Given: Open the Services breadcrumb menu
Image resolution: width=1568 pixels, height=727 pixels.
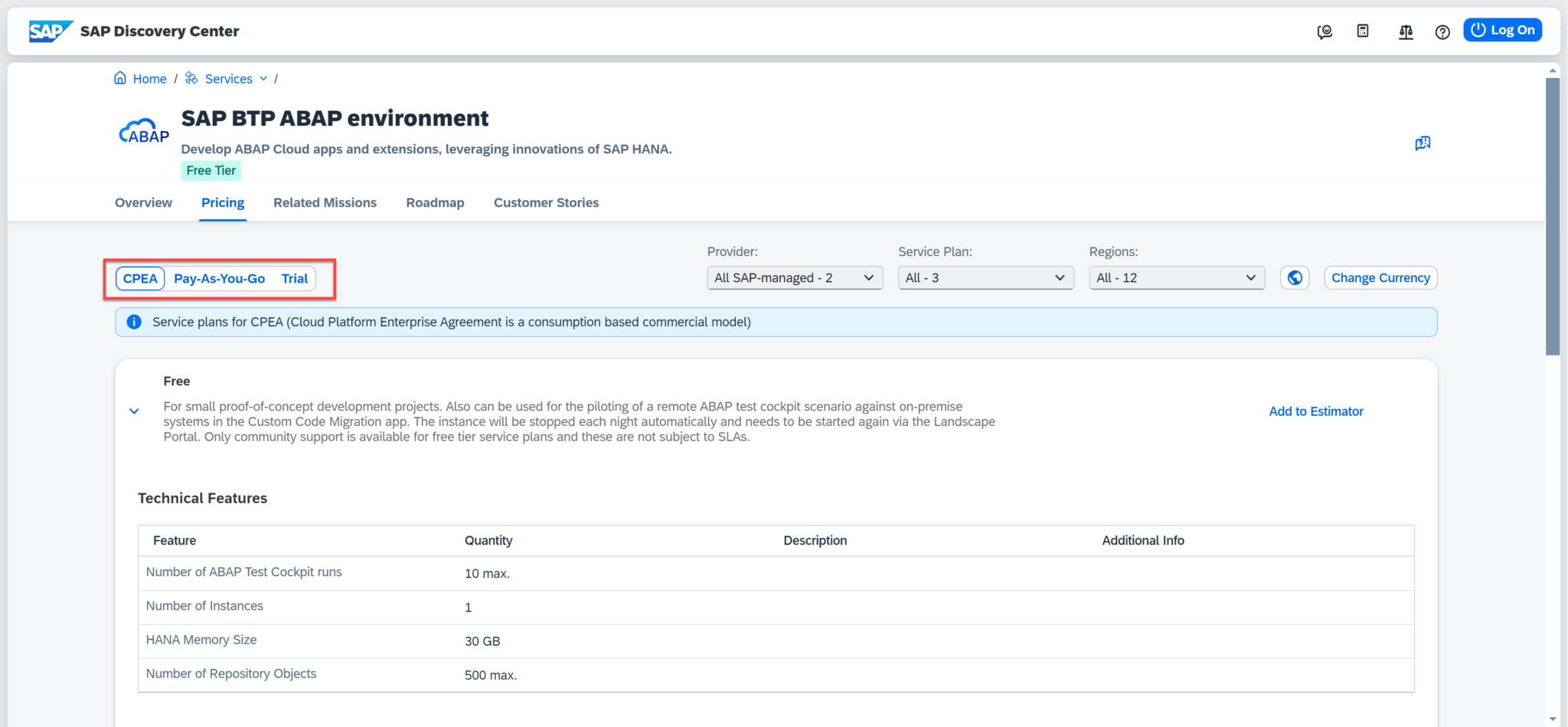Looking at the screenshot, I should coord(227,78).
